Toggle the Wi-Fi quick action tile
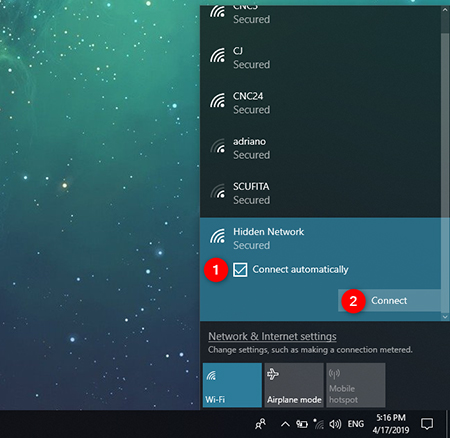450x438 pixels. [x=232, y=385]
